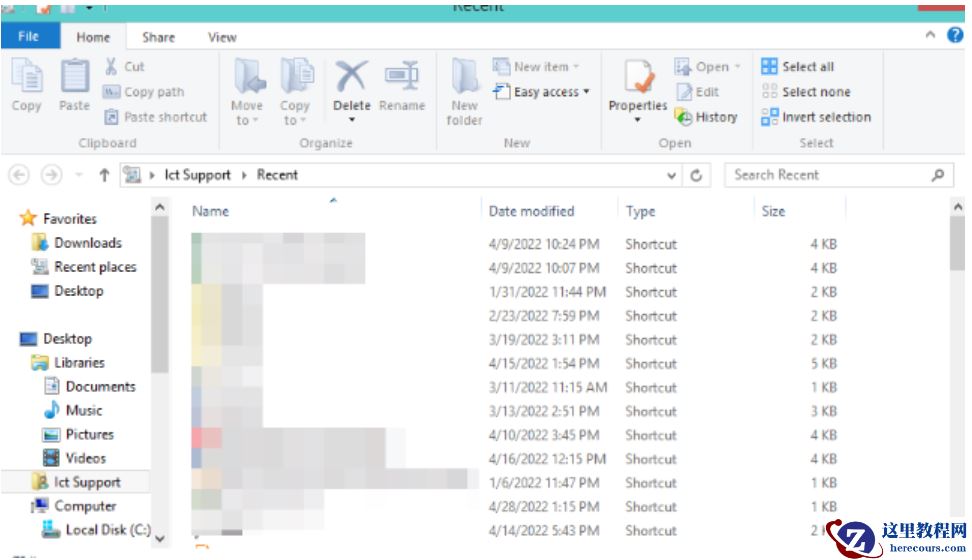Open Libraries in navigation pane
Viewport: 972px width, 560px height.
pos(68,362)
